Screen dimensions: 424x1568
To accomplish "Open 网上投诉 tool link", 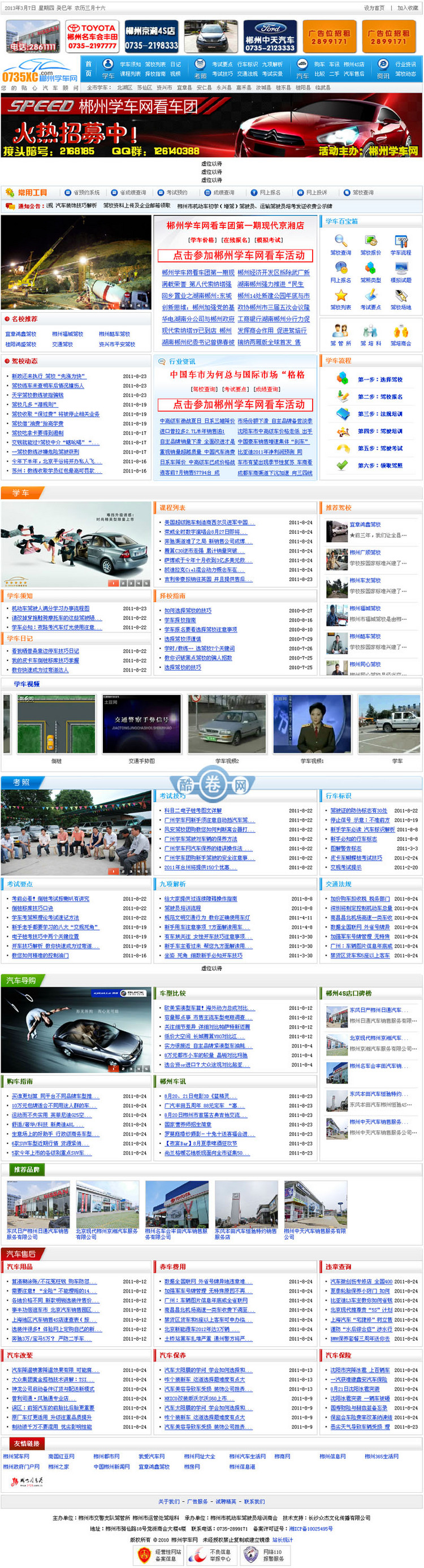I will [317, 192].
